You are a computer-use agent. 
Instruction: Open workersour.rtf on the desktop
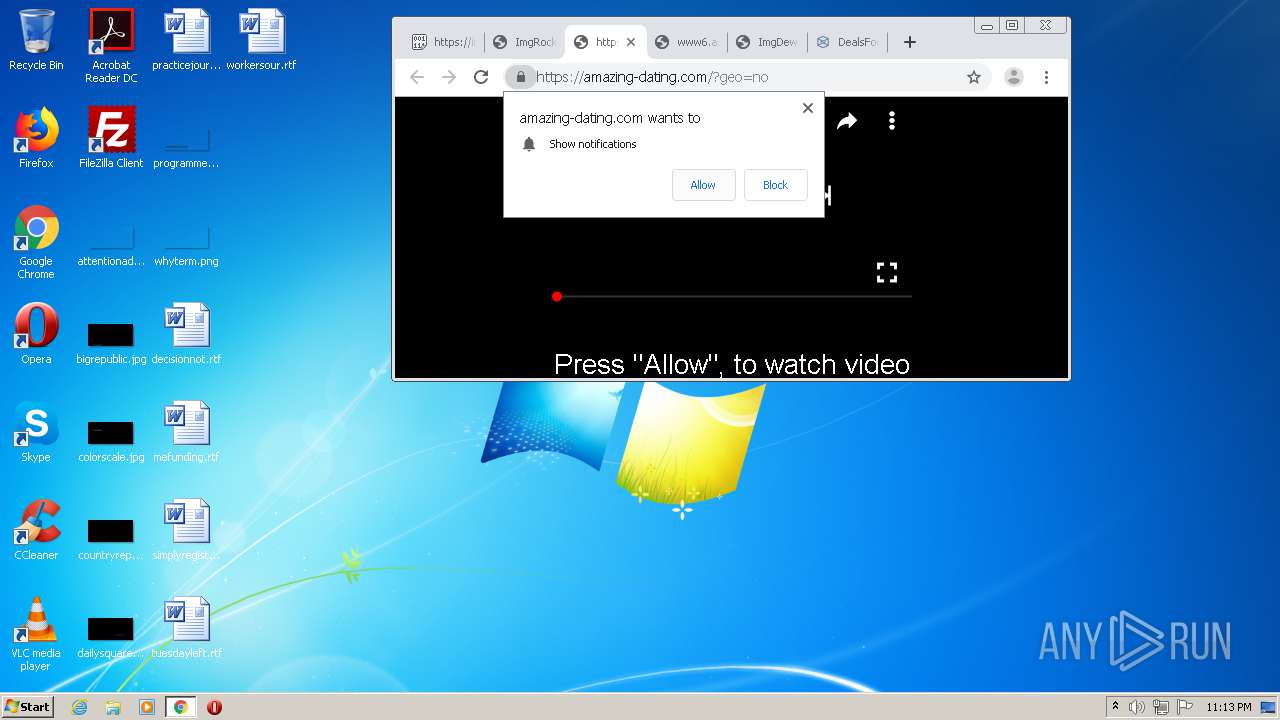pyautogui.click(x=261, y=40)
